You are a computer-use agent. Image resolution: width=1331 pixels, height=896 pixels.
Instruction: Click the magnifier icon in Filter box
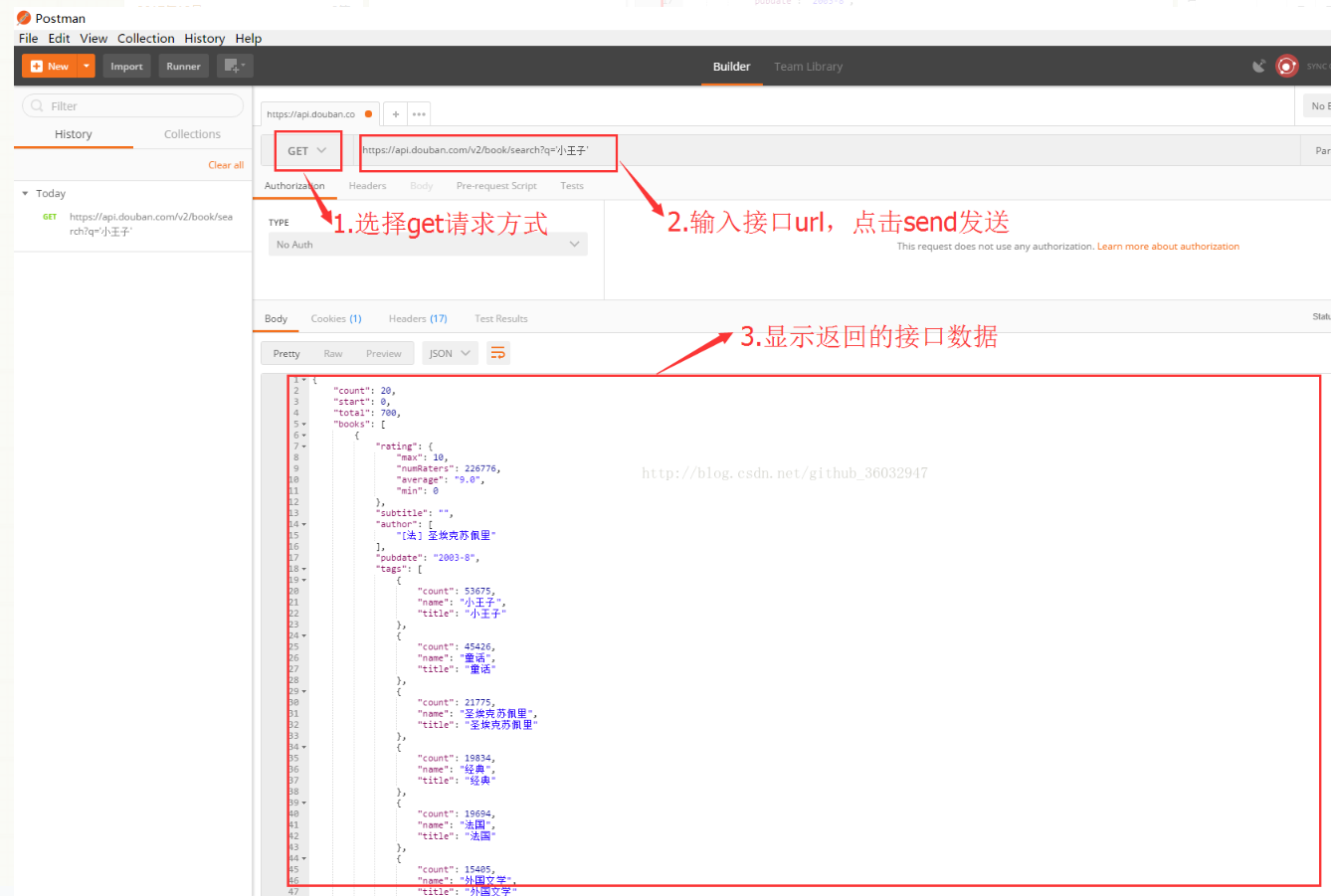click(38, 105)
